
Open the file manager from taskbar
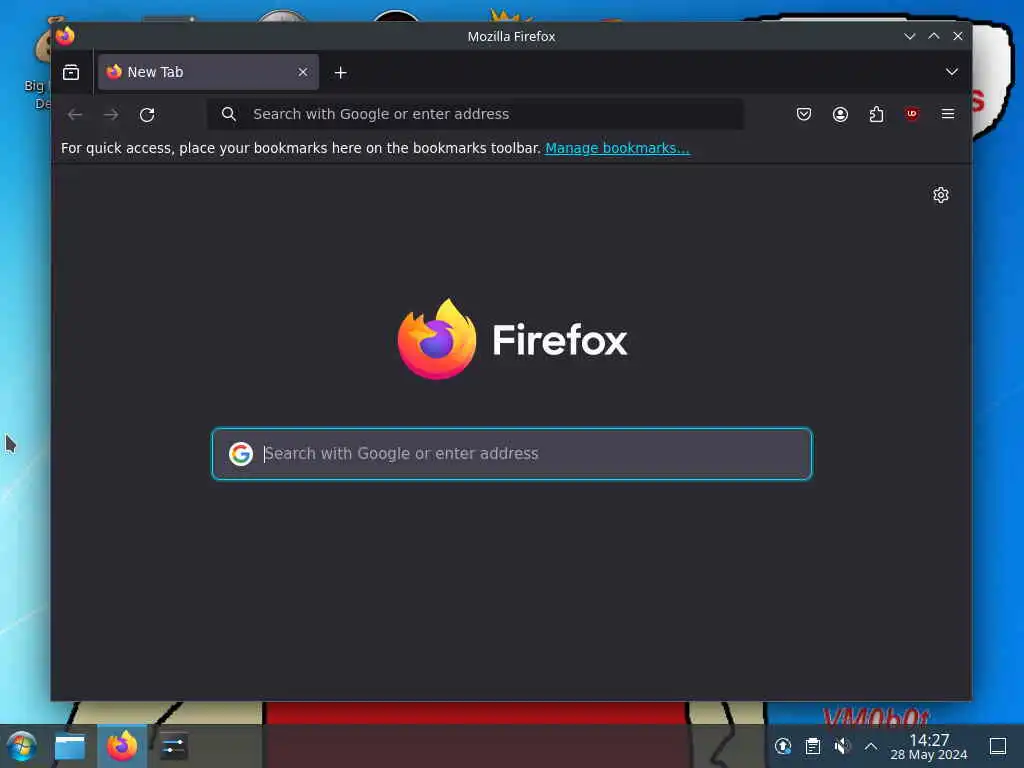71,747
